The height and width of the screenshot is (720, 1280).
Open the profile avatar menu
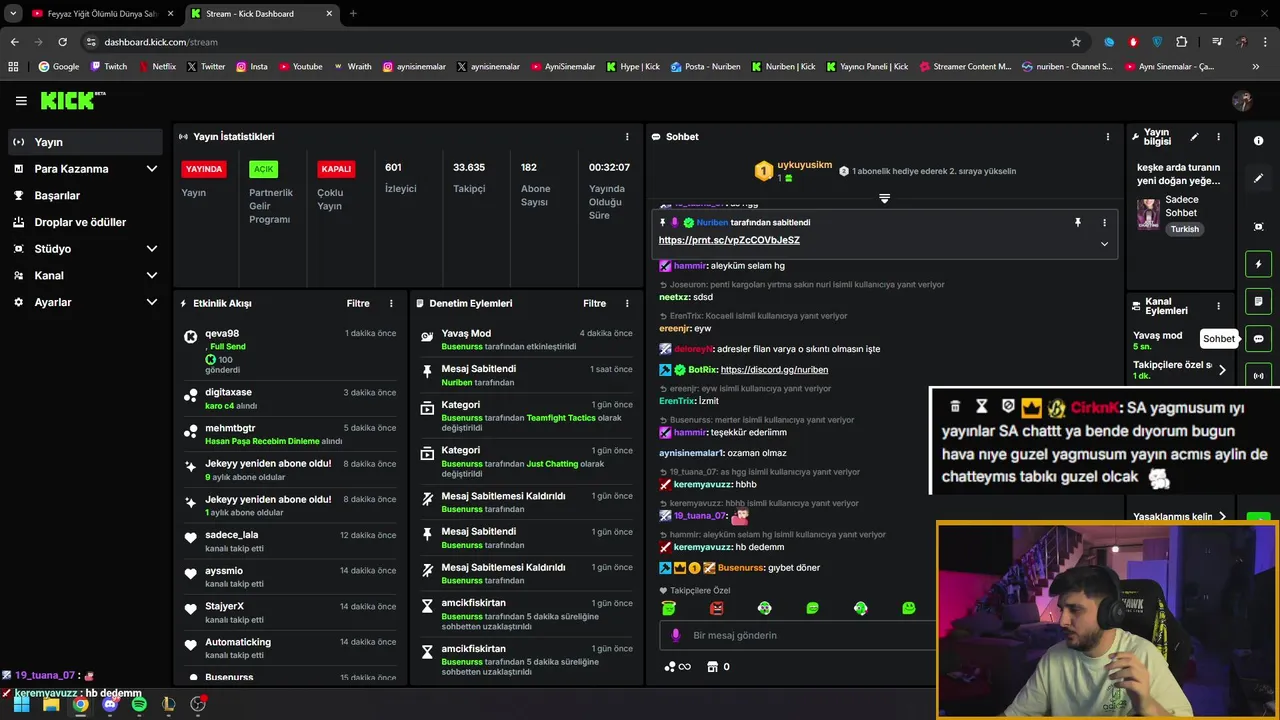tap(1242, 101)
